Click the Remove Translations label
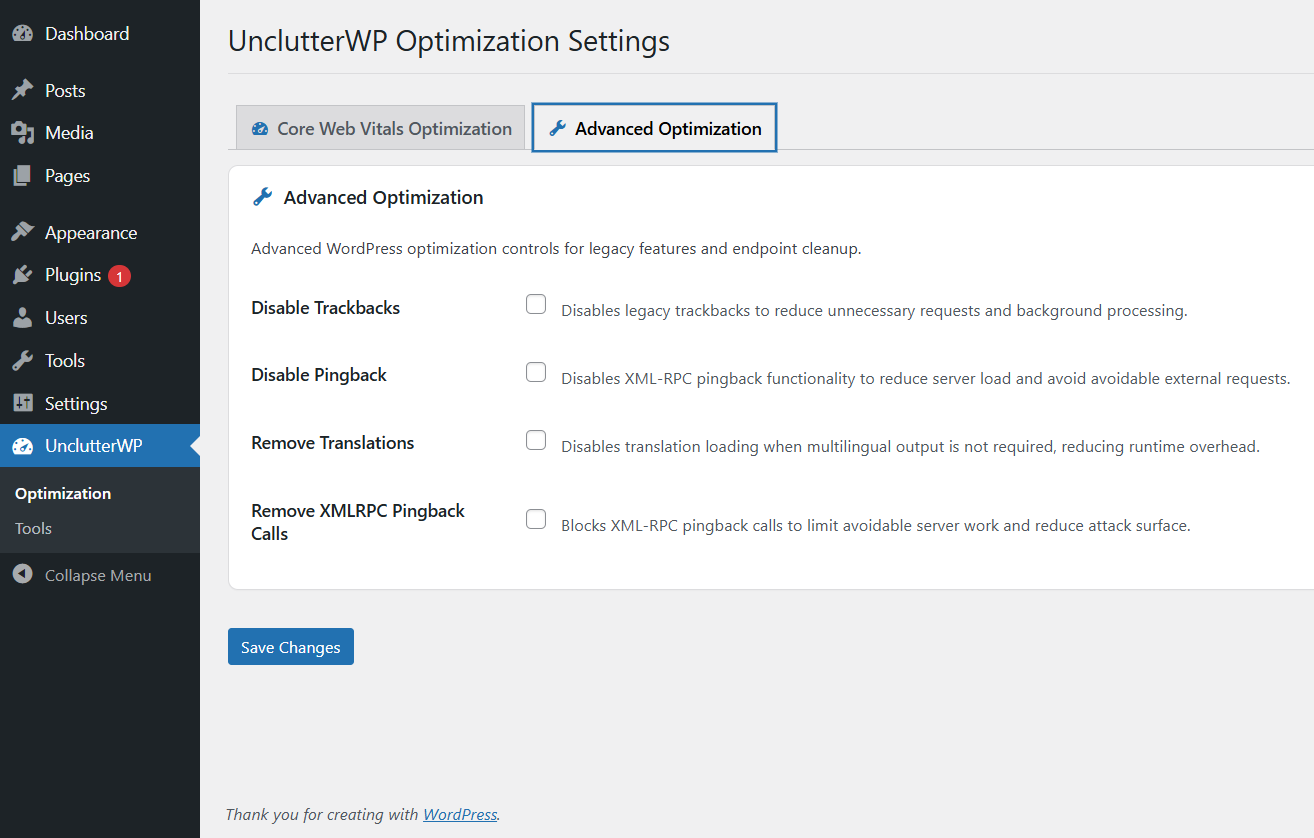 333,443
